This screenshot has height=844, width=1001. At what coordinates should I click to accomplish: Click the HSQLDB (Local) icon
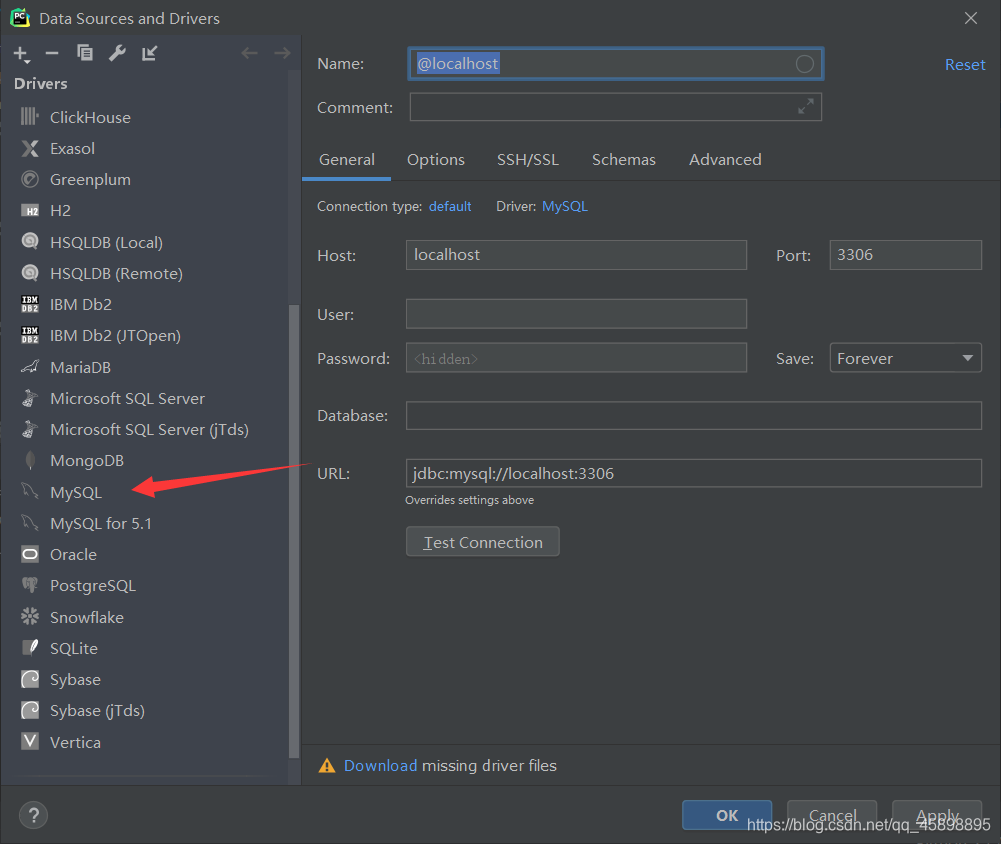pos(29,241)
